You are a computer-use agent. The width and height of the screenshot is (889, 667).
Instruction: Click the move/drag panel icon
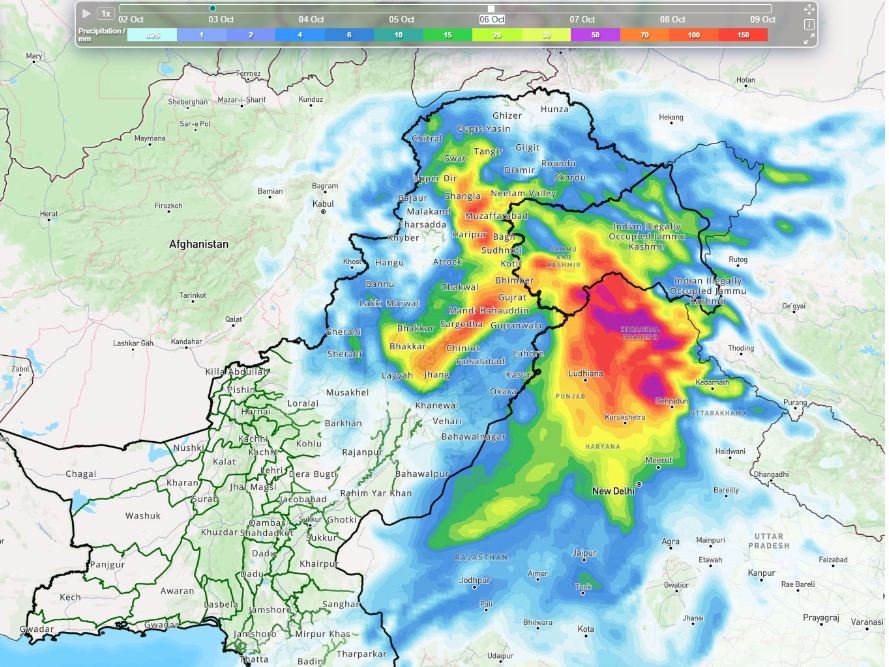tap(809, 9)
